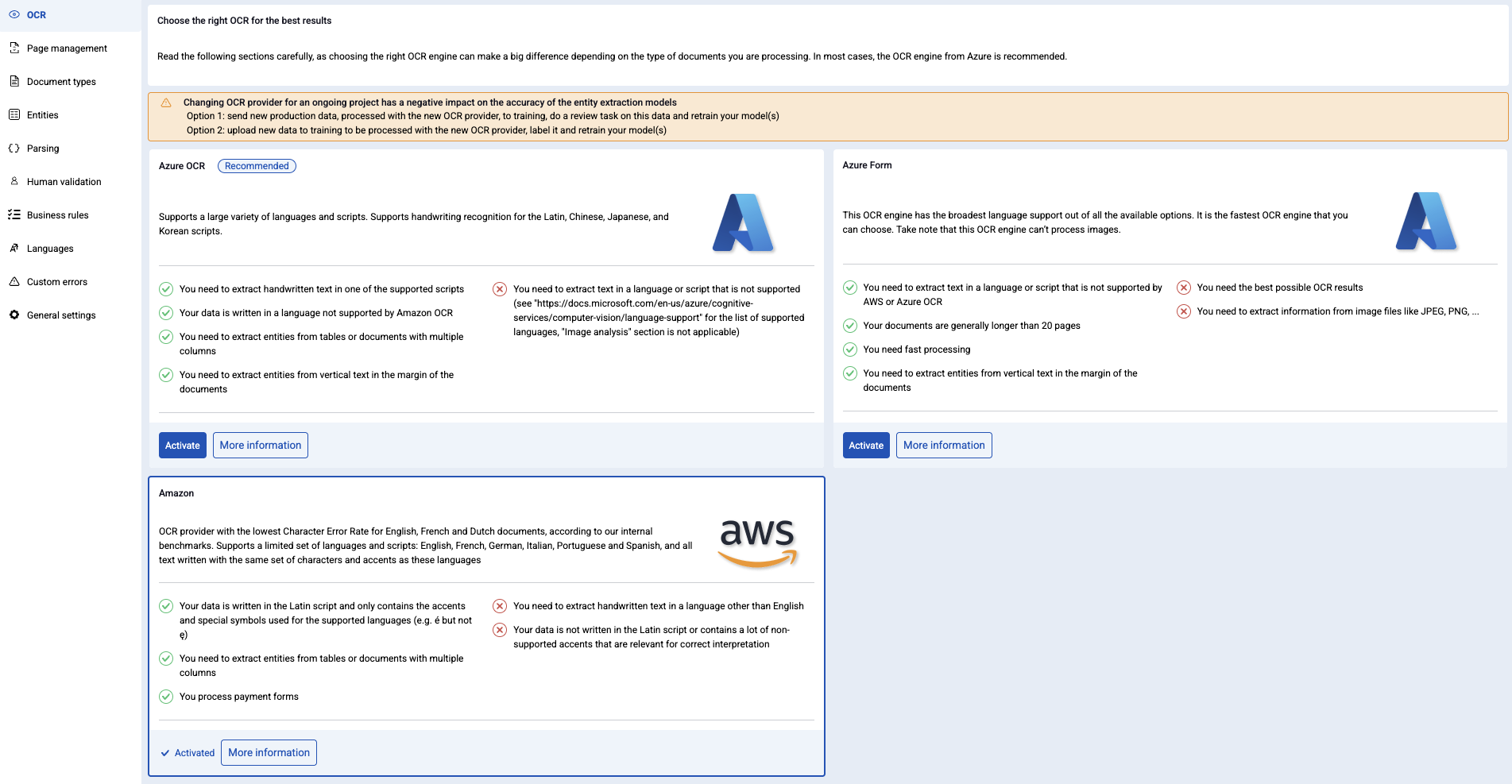
Task: Click the Parsing braces icon
Action: tap(14, 148)
